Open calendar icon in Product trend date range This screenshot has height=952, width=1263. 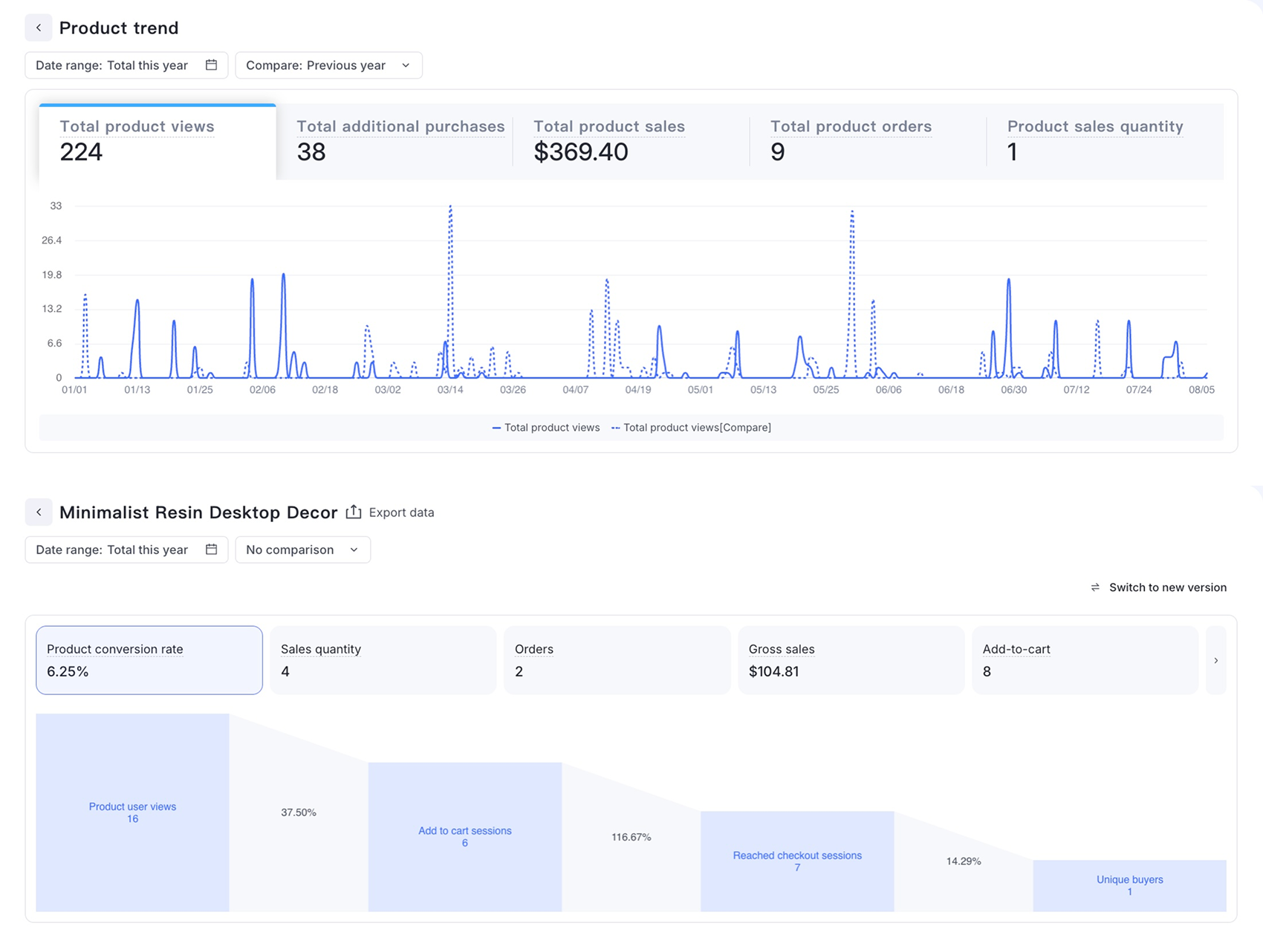coord(211,65)
